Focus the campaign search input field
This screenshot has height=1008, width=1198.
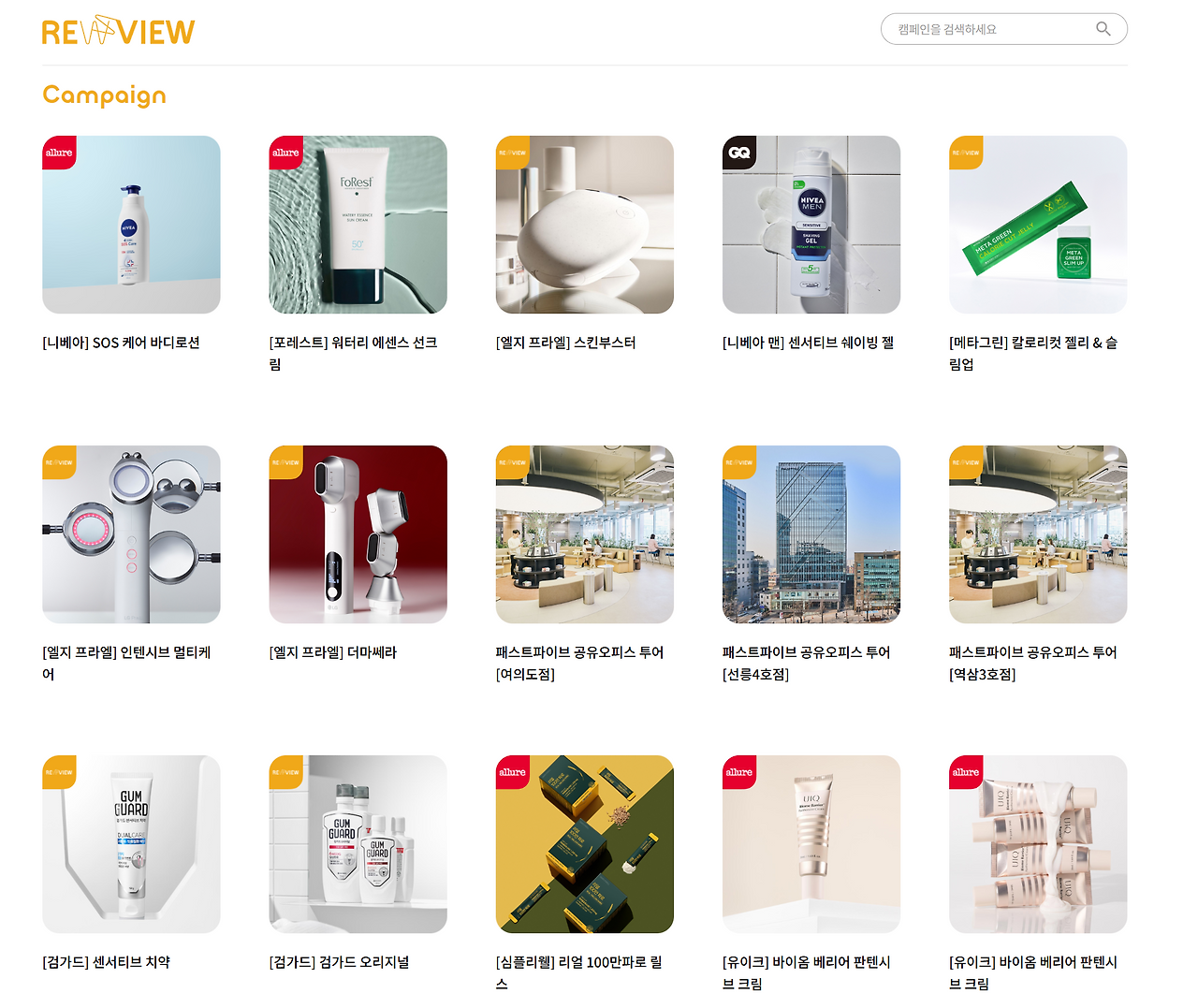(x=992, y=29)
